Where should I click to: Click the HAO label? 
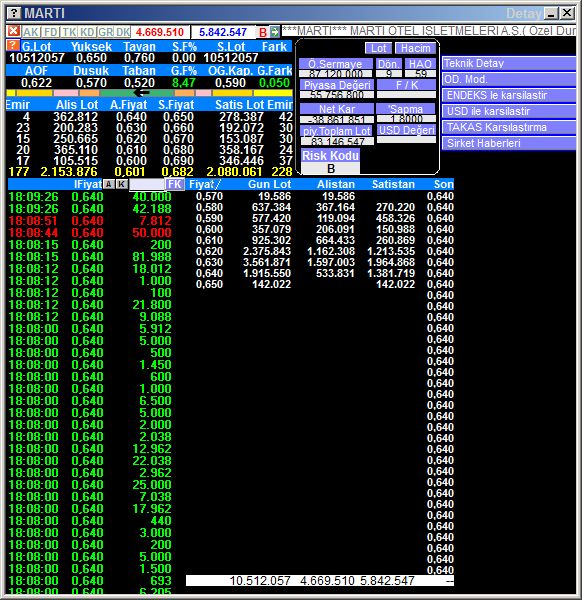click(x=420, y=64)
